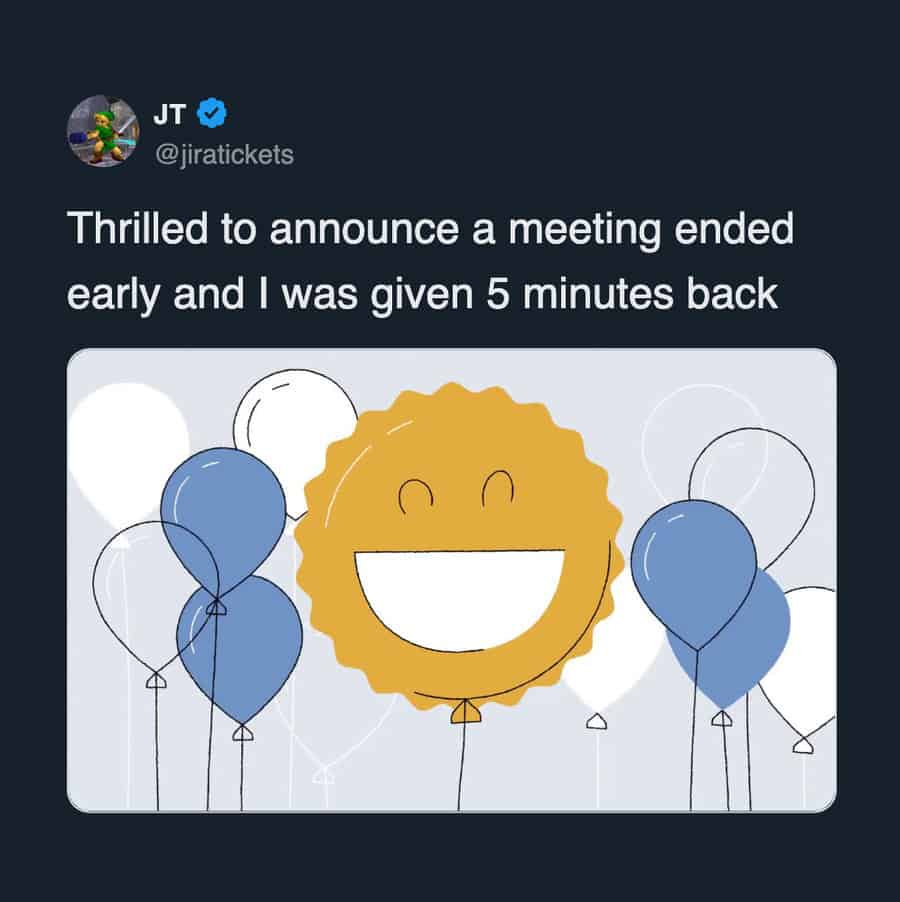Click the smiley balloon's right eye
The width and height of the screenshot is (900, 902).
coord(497,490)
